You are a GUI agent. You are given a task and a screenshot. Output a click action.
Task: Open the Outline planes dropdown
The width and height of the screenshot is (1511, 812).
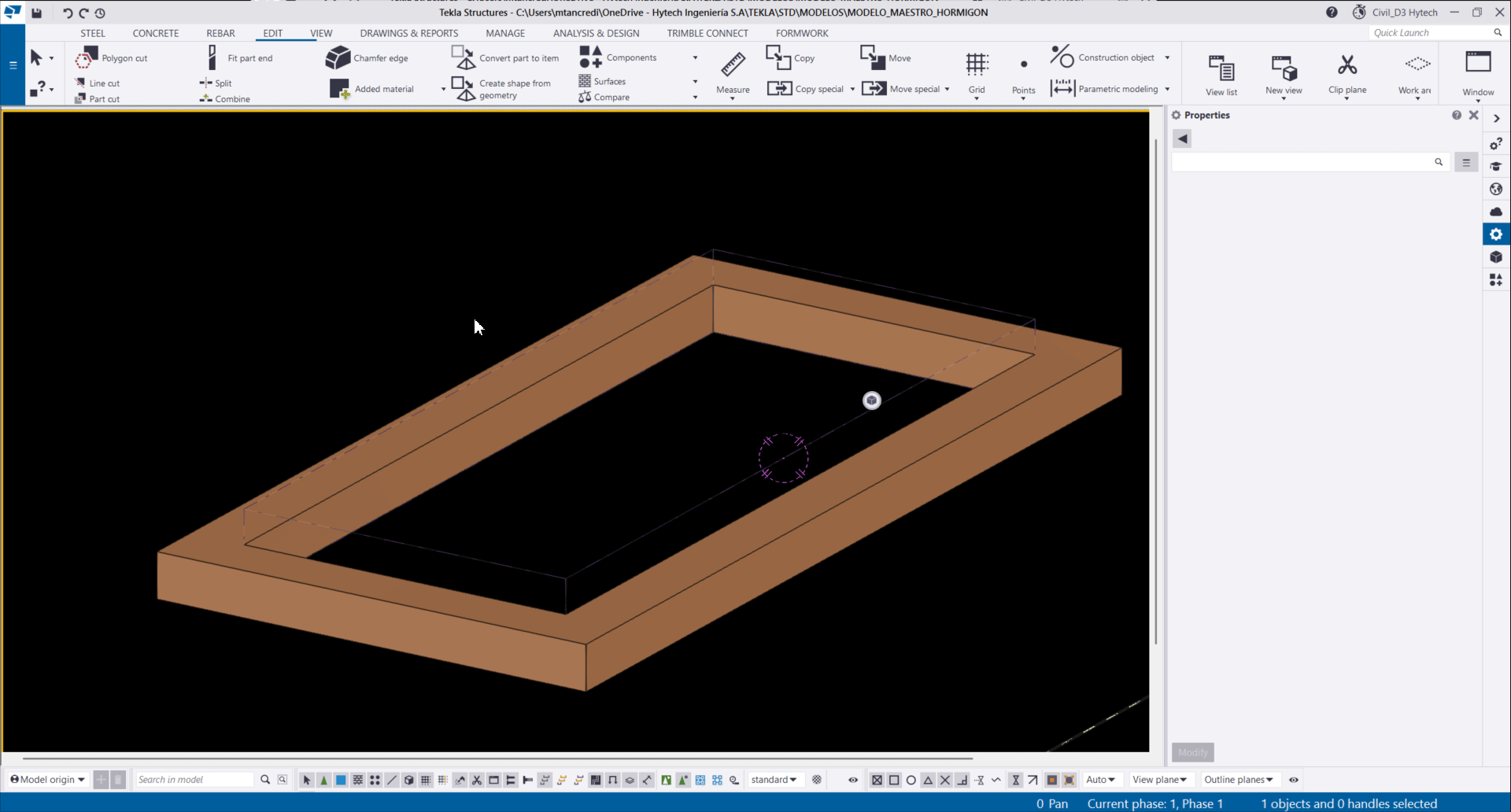[x=1238, y=780]
